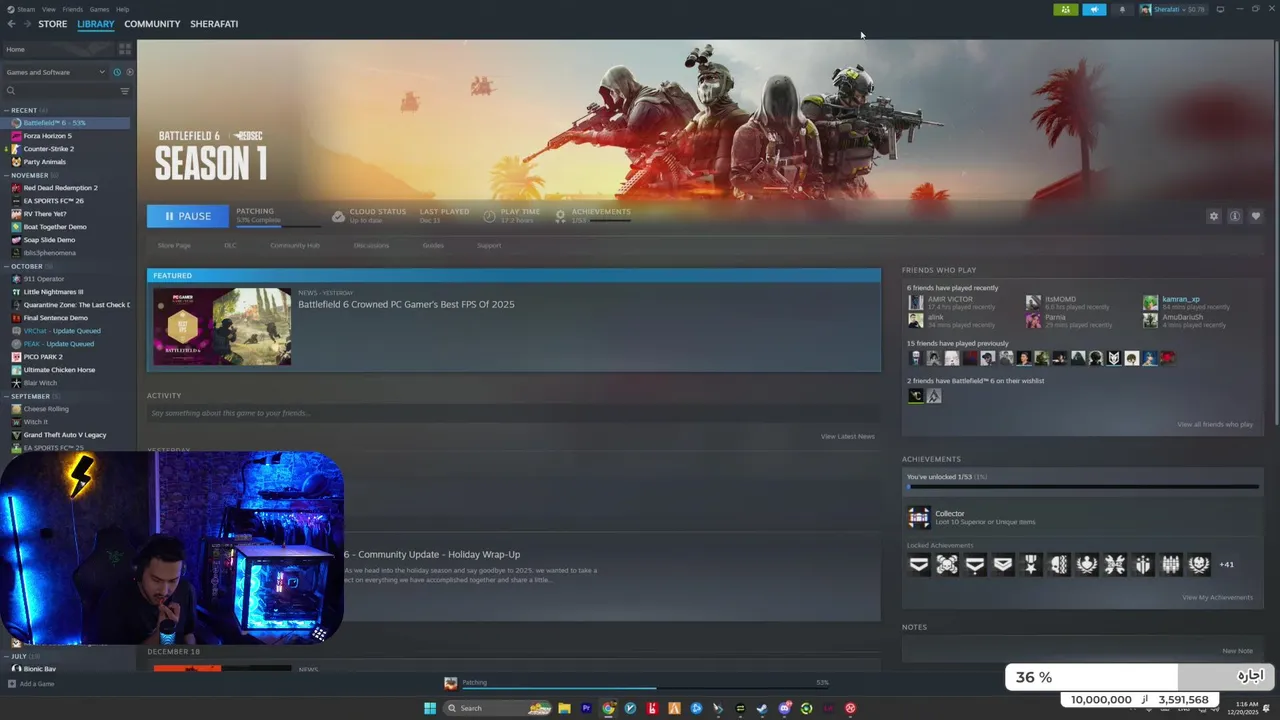Select Forza Horizon 5 in library
Screen dimensions: 1280x720
pos(48,136)
